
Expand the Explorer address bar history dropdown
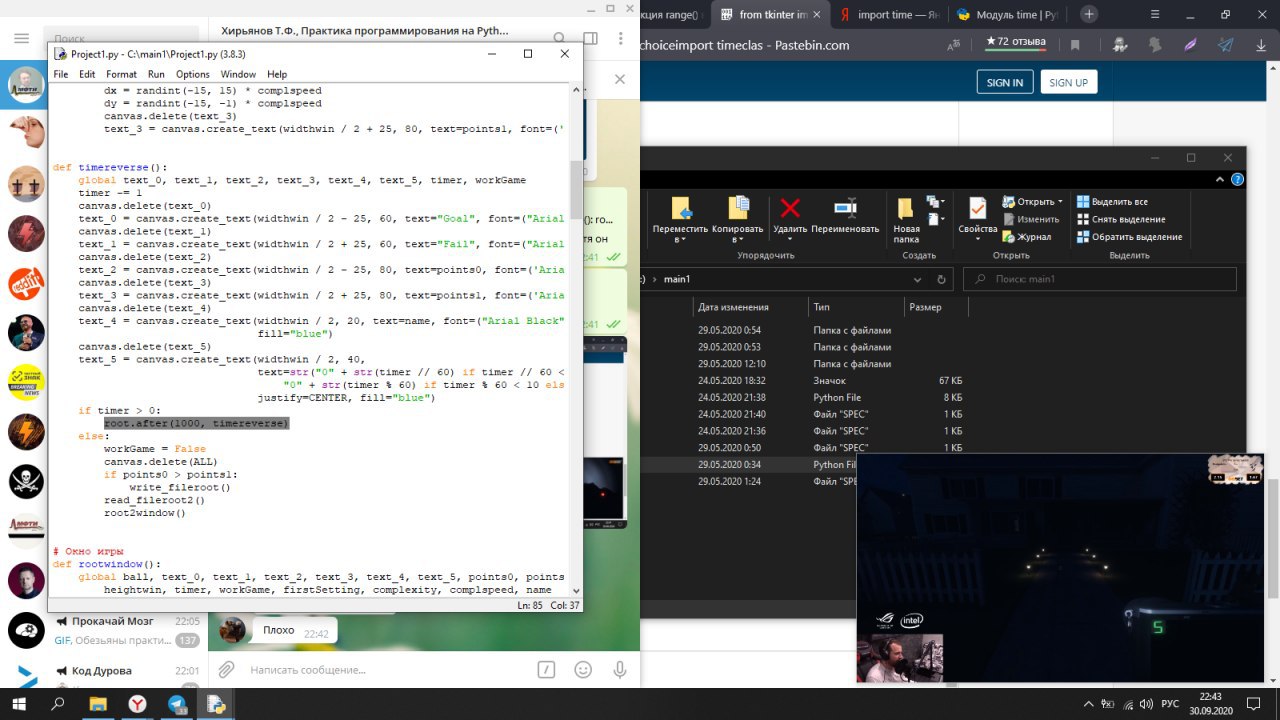pos(918,280)
